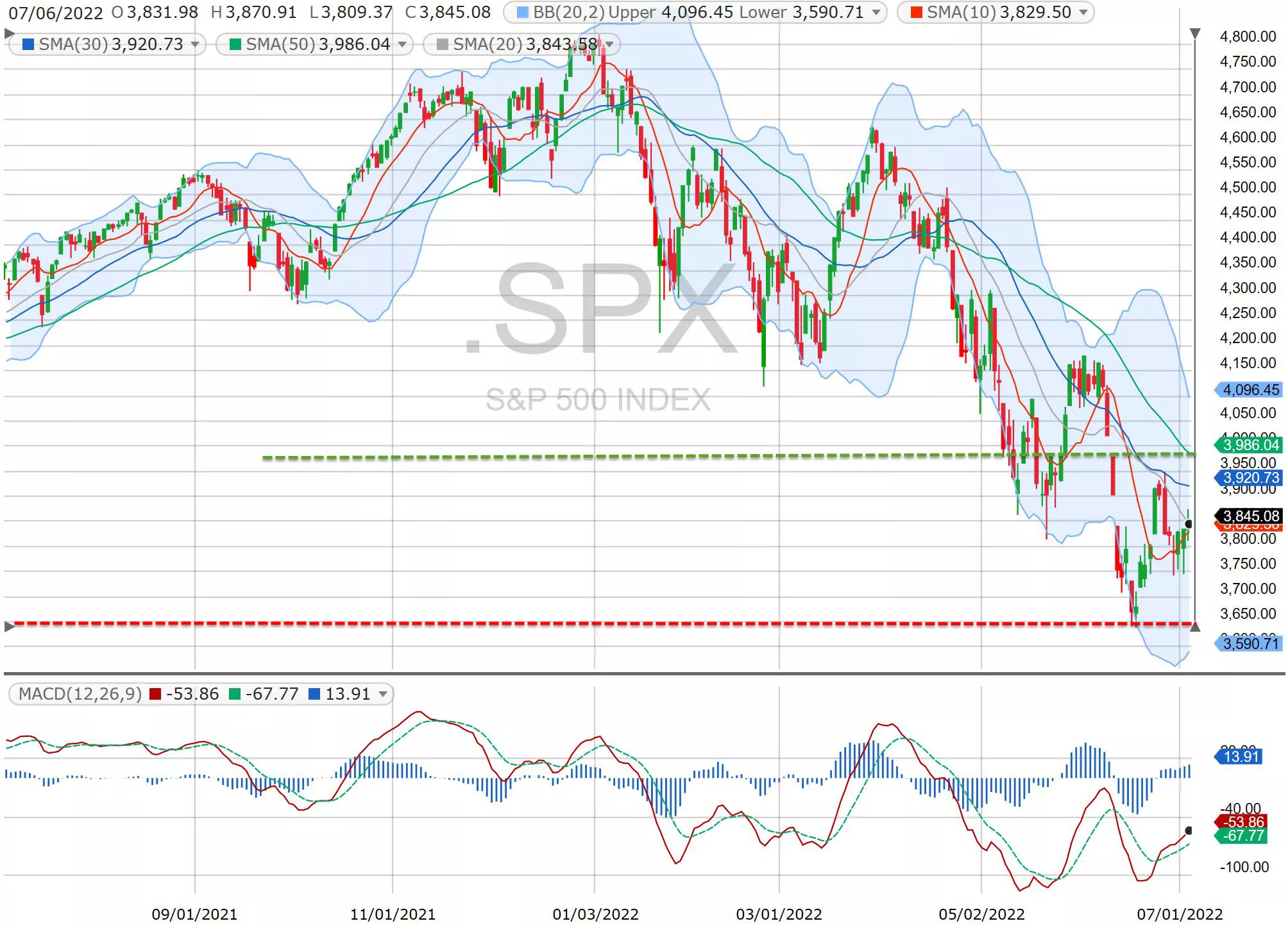Click the blue SMA(30) color swatch
The height and width of the screenshot is (928, 1288).
pyautogui.click(x=28, y=44)
